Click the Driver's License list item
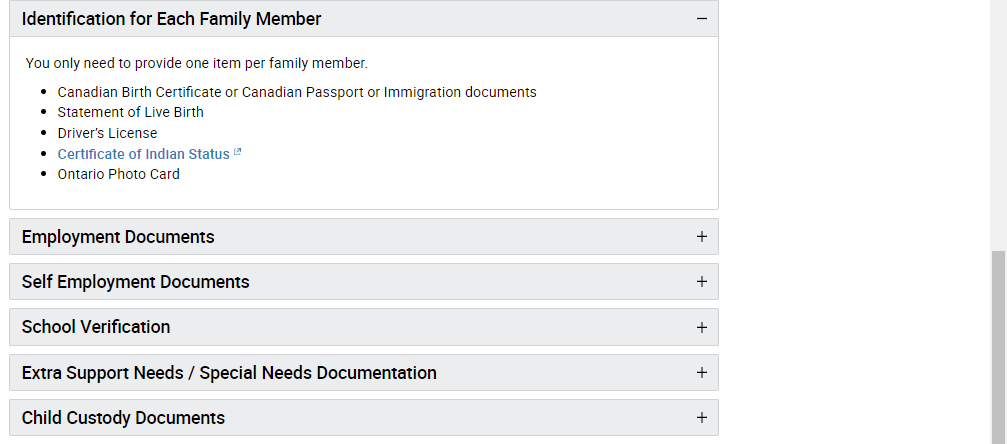The height and width of the screenshot is (444, 1007). (x=107, y=133)
